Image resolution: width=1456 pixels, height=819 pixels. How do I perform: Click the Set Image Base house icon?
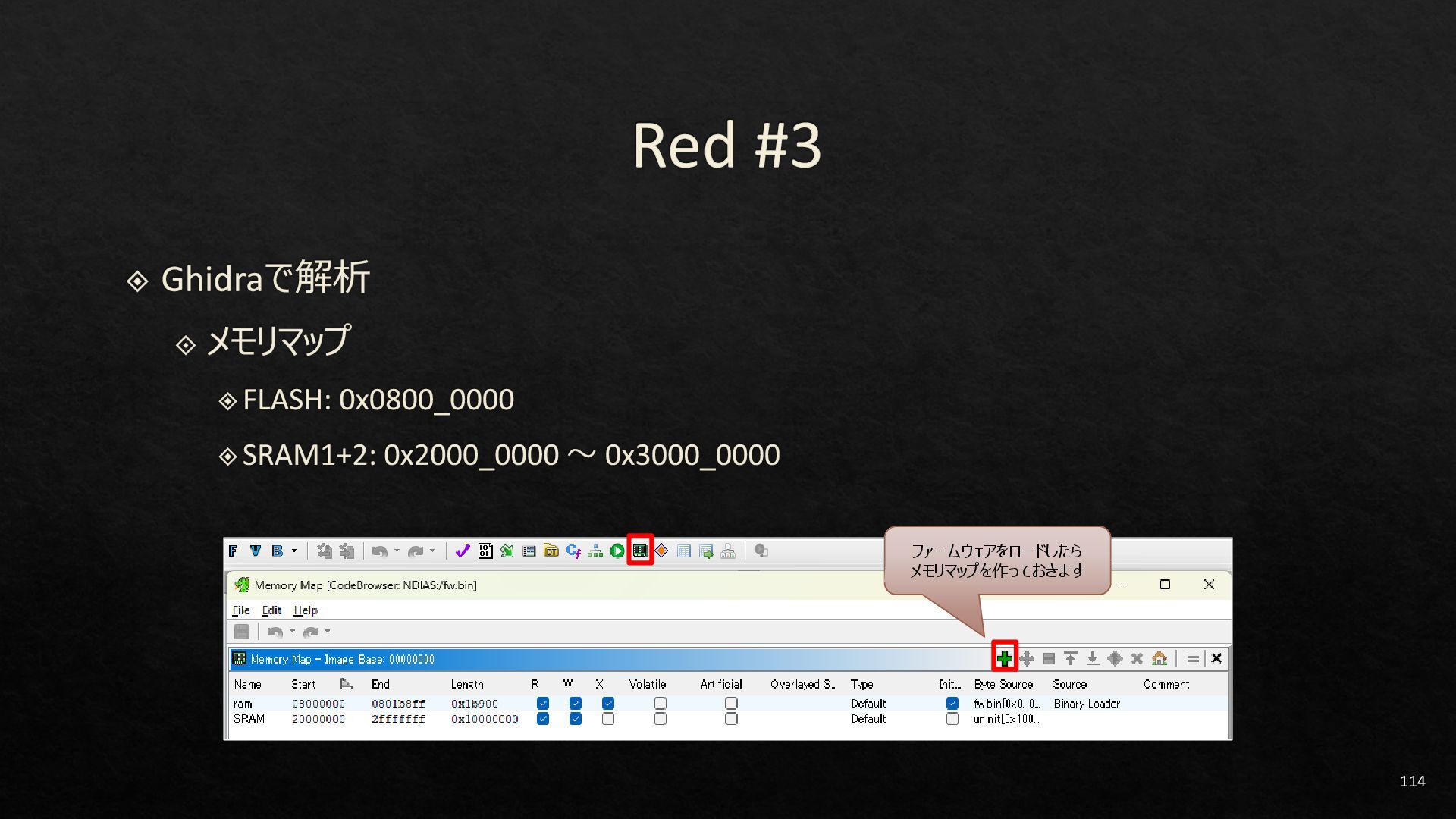pos(1159,658)
